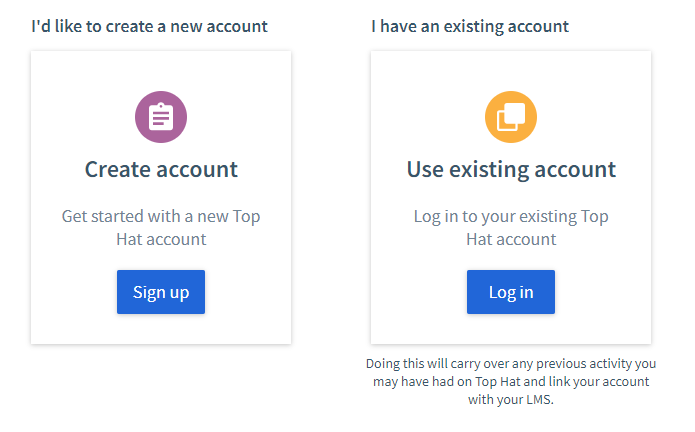Click empty card space beneath Sign up button
695x432 pixels.
click(161, 329)
